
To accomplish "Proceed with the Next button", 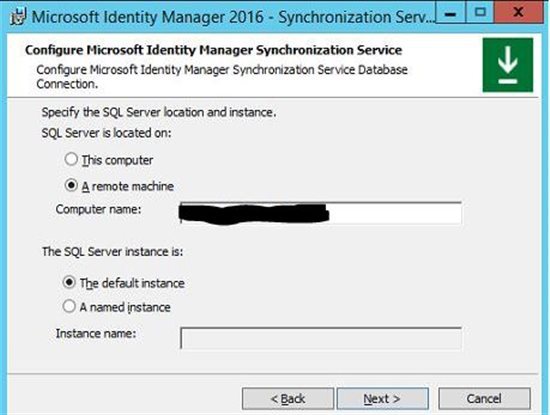I will point(383,399).
